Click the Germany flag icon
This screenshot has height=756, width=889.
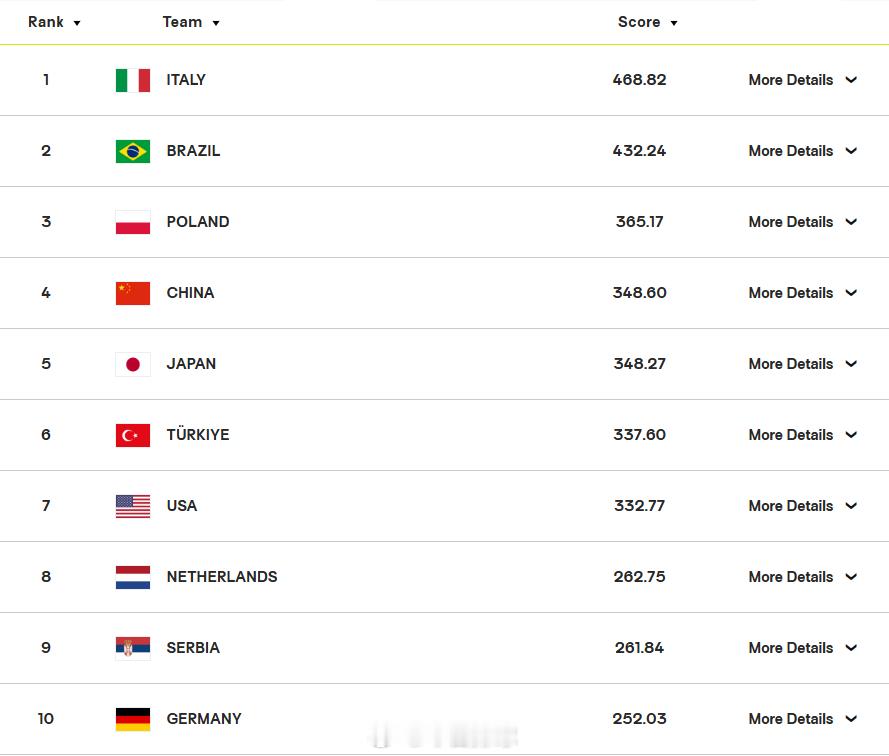pos(133,719)
